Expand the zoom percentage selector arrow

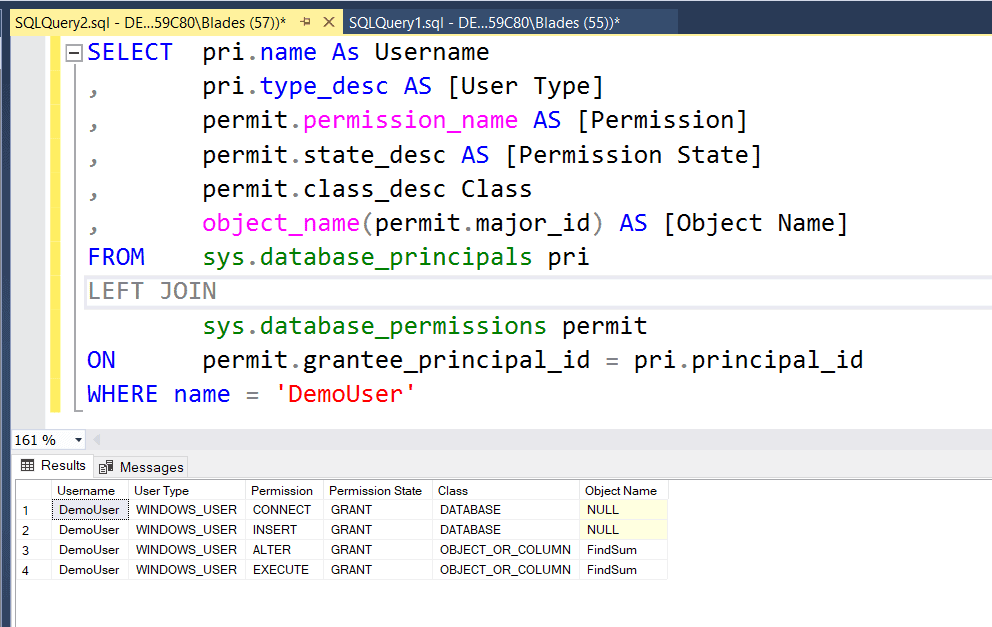click(77, 440)
